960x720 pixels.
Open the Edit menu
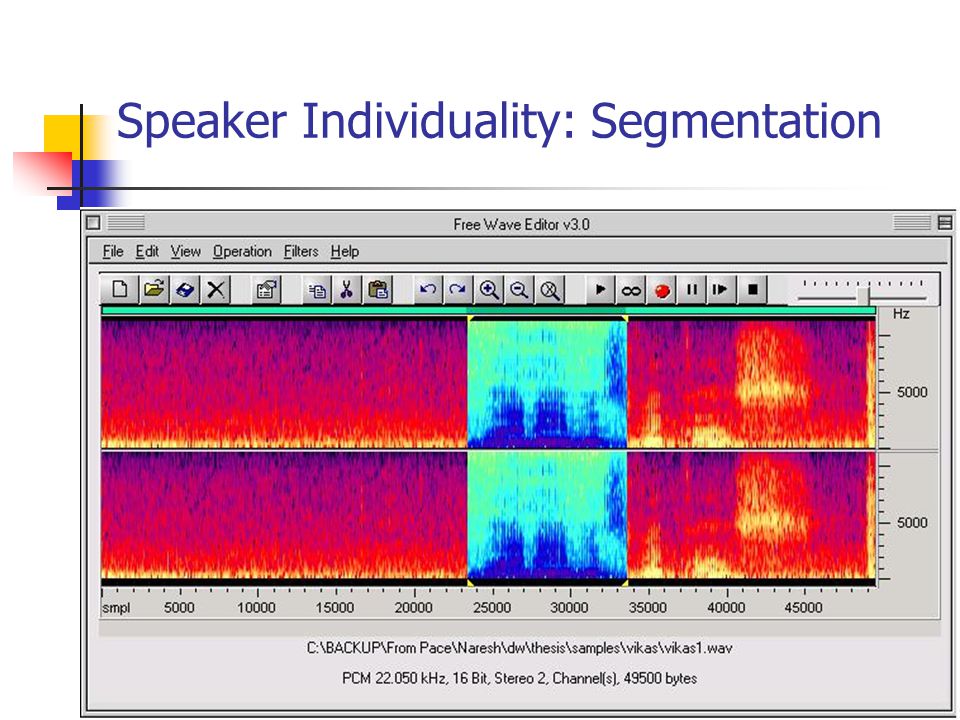coord(147,252)
